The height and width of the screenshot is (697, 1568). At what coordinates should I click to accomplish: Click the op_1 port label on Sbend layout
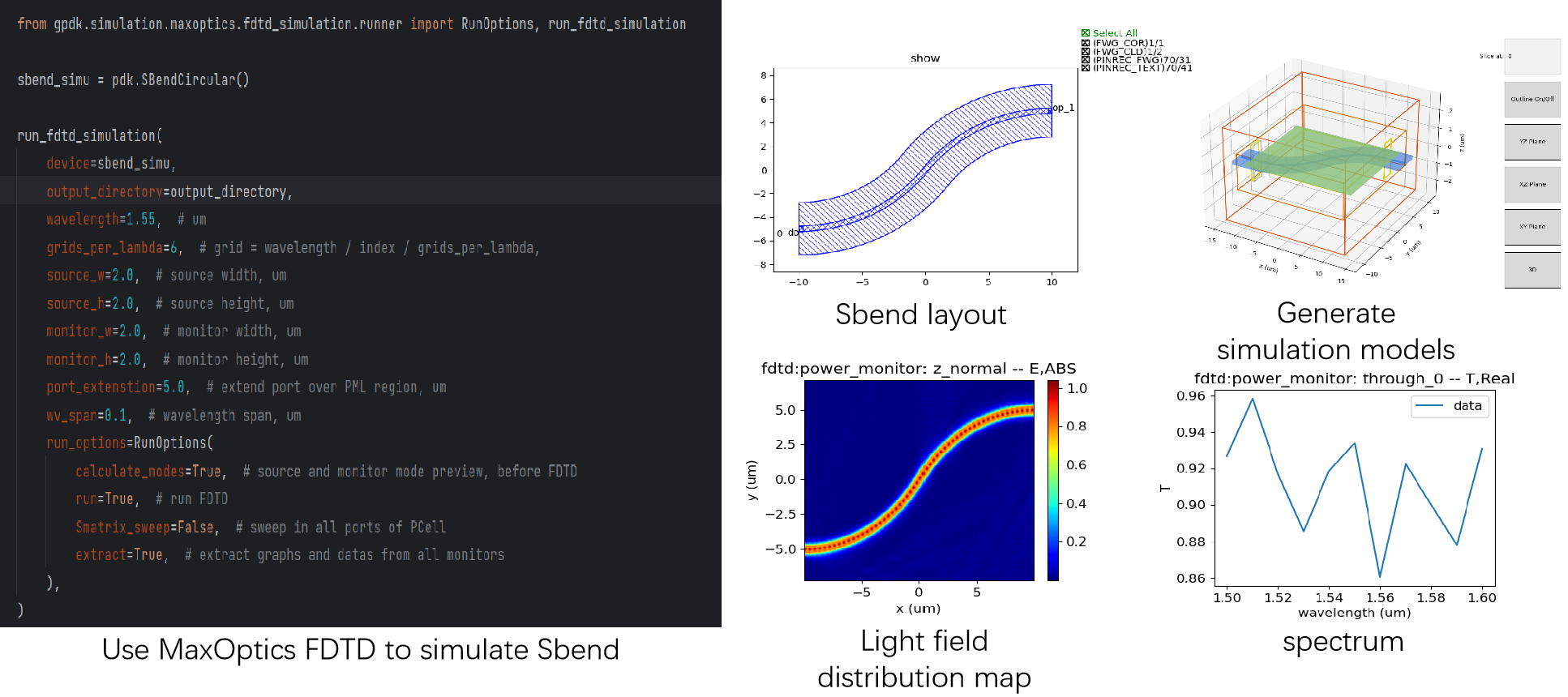1063,108
